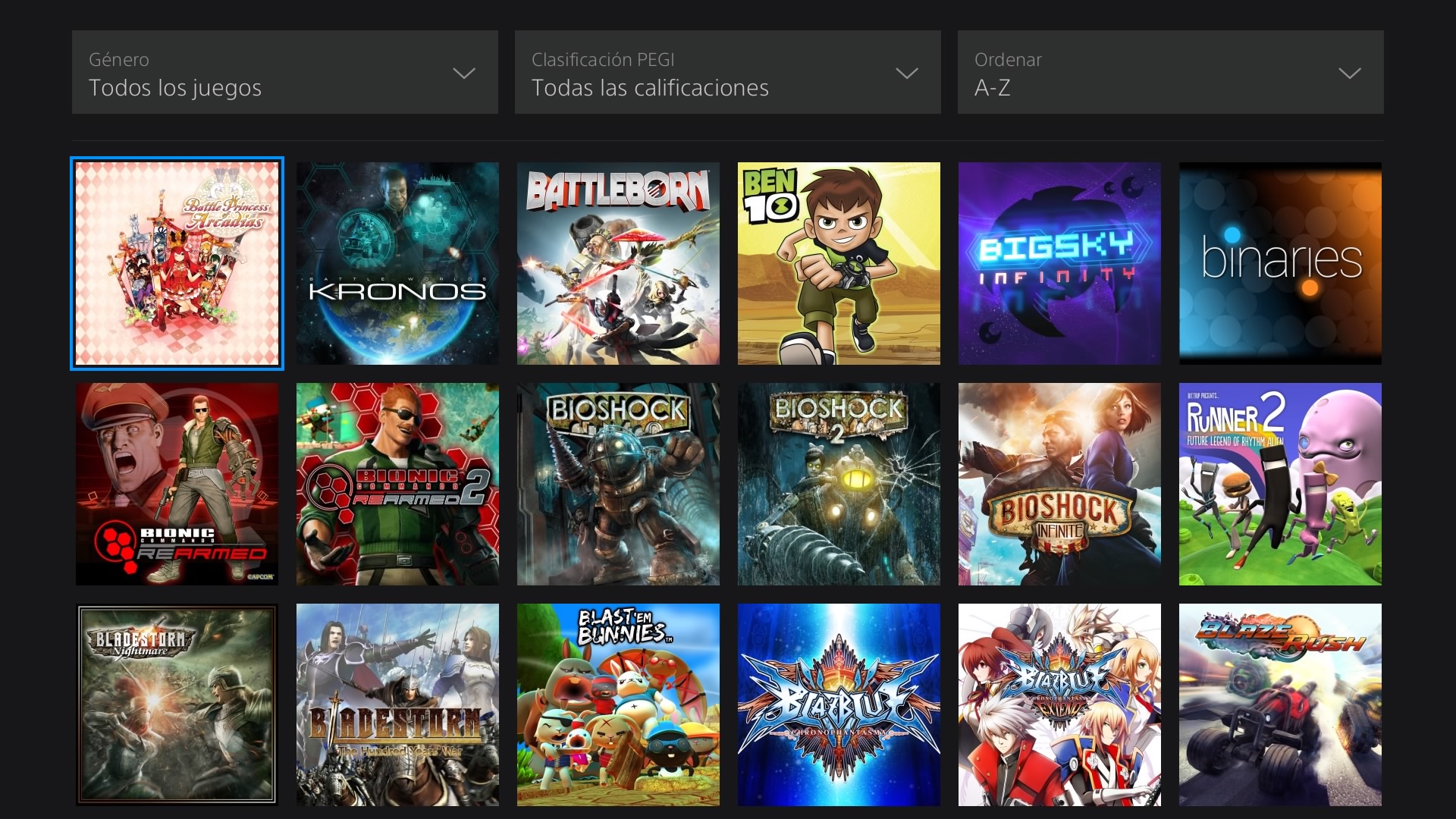The height and width of the screenshot is (819, 1456).
Task: Open Bladestorm The Hundred Years' War tile
Action: tap(397, 704)
